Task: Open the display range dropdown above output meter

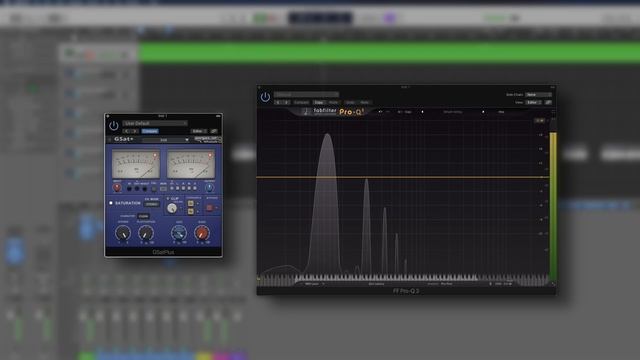Action: point(540,121)
